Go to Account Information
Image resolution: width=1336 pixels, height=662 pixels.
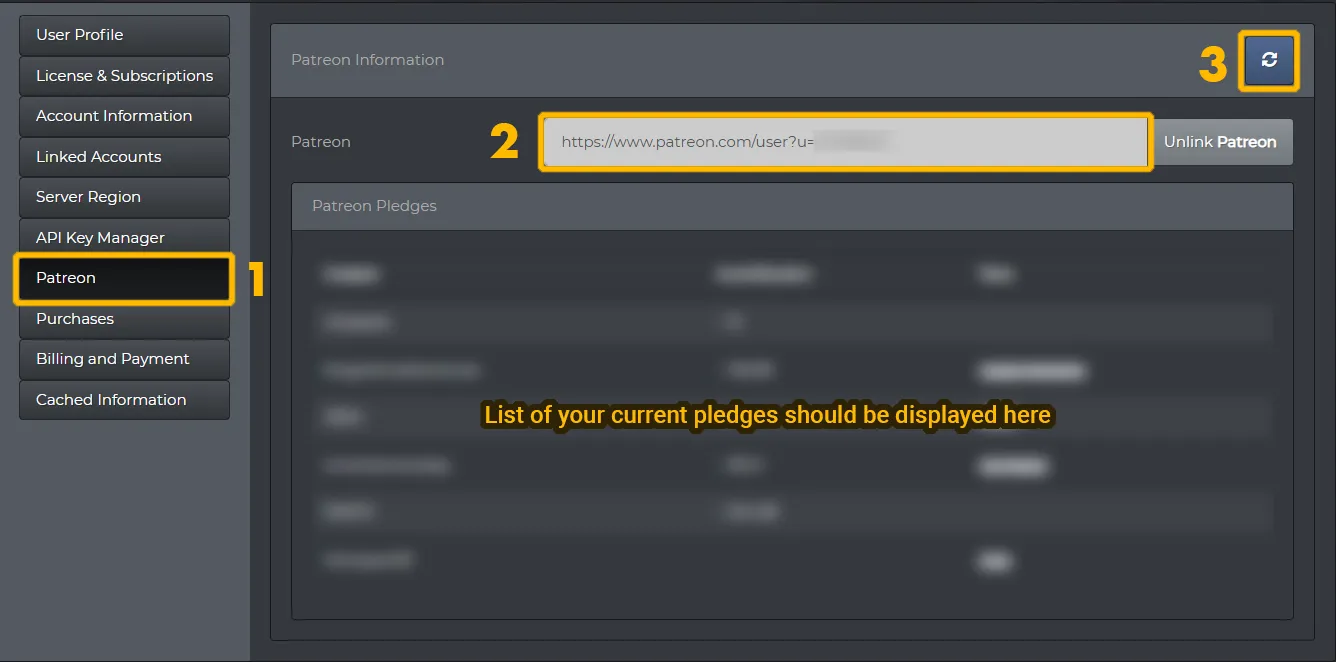pos(124,116)
